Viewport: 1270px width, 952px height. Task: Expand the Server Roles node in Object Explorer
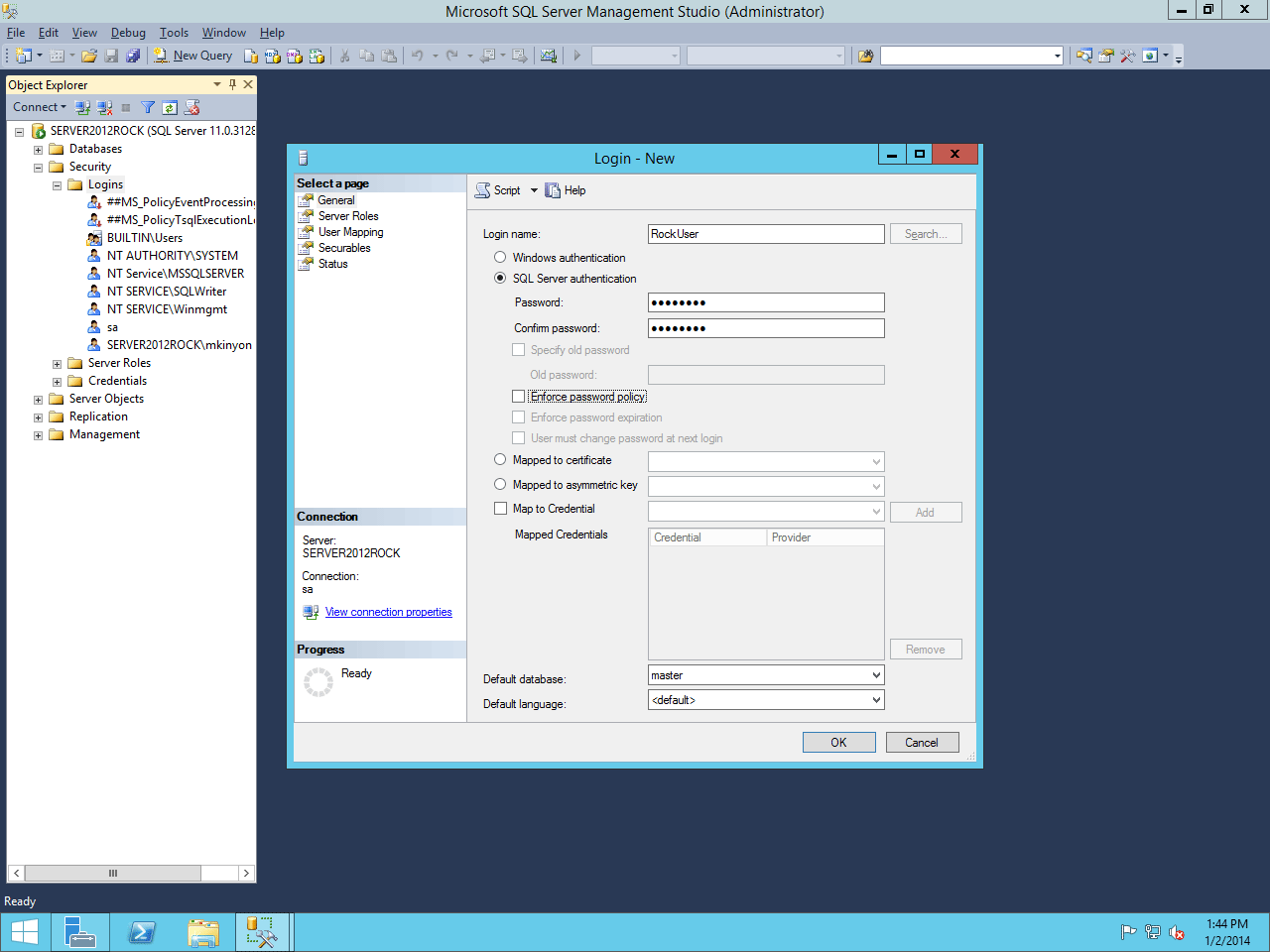[x=57, y=364]
